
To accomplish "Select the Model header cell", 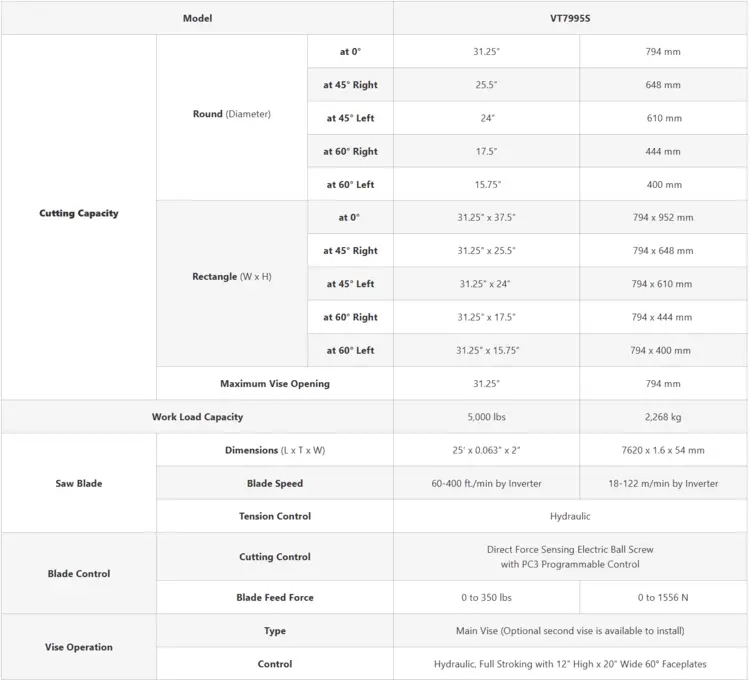I will (x=198, y=18).
